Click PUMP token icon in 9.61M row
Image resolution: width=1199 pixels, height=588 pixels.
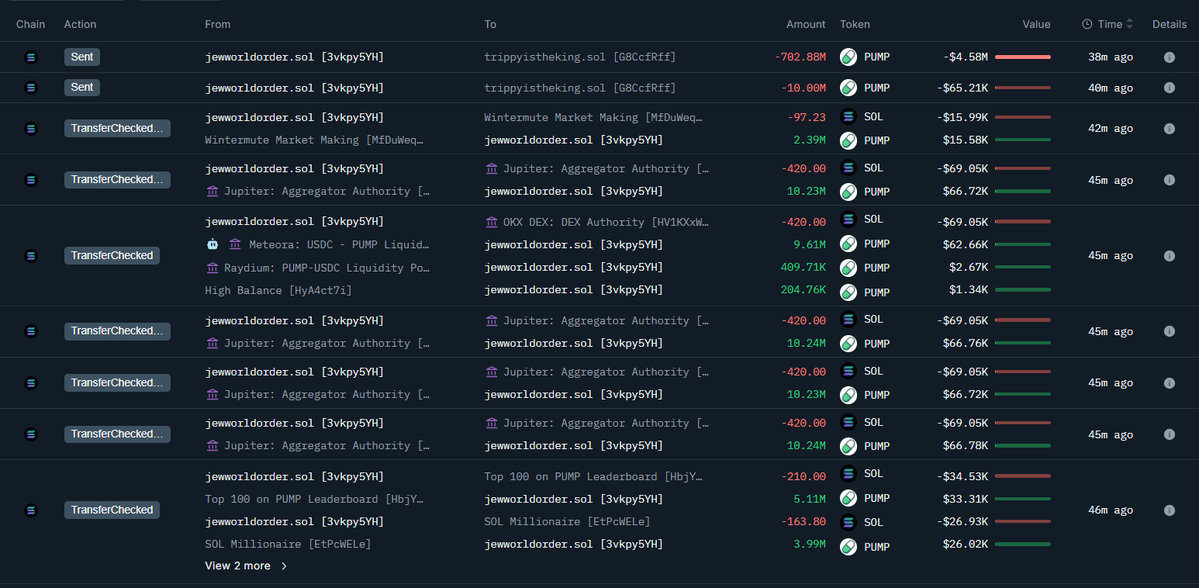click(848, 245)
